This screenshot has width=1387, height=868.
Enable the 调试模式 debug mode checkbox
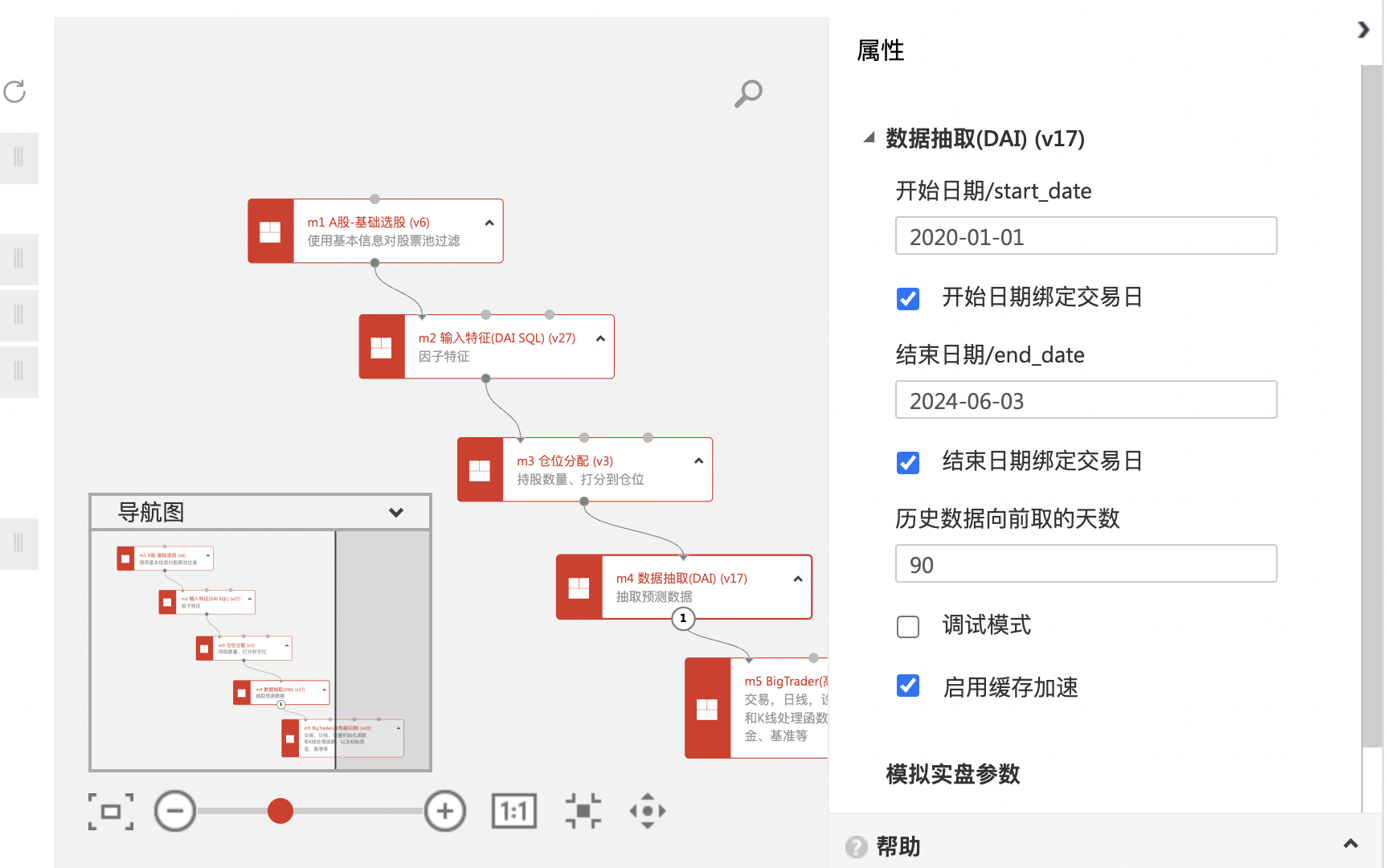pyautogui.click(x=908, y=626)
